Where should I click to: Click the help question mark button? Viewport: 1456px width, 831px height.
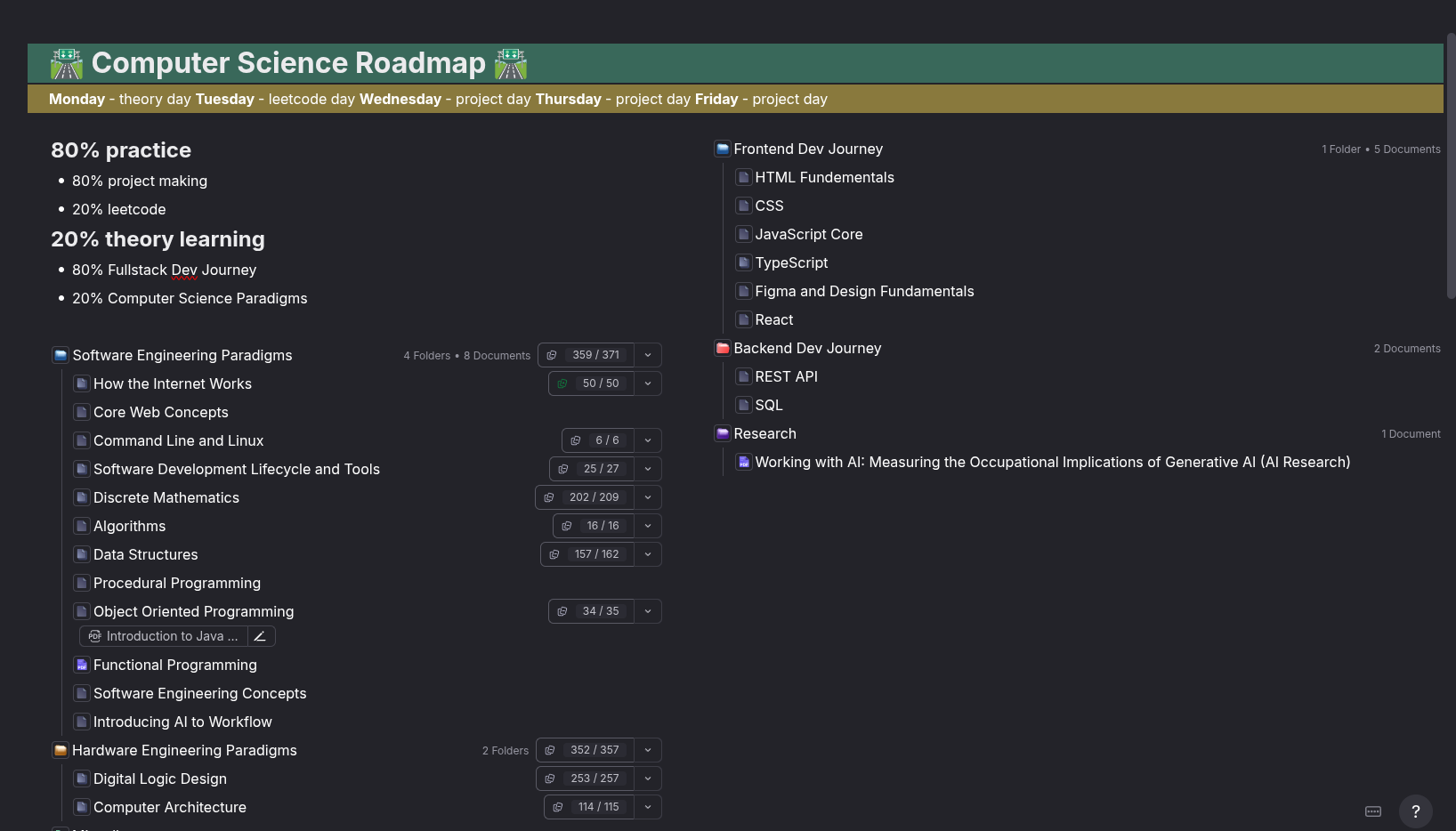tap(1415, 811)
